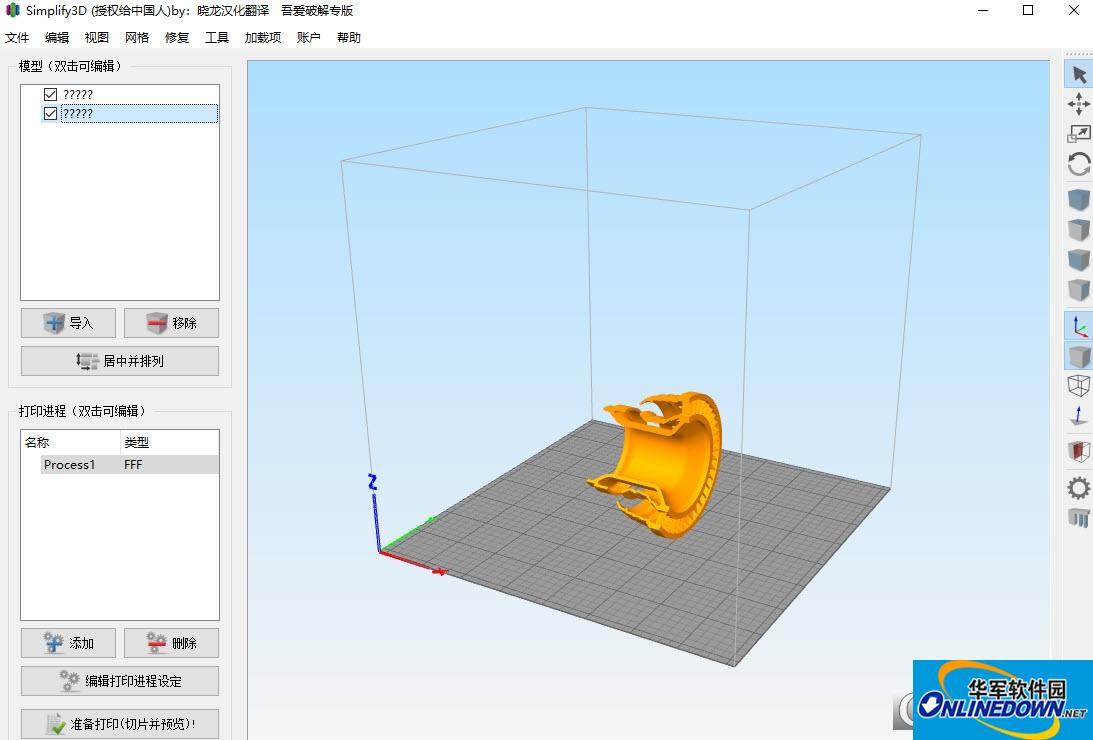Select the highlighted ????? model name

(x=78, y=114)
